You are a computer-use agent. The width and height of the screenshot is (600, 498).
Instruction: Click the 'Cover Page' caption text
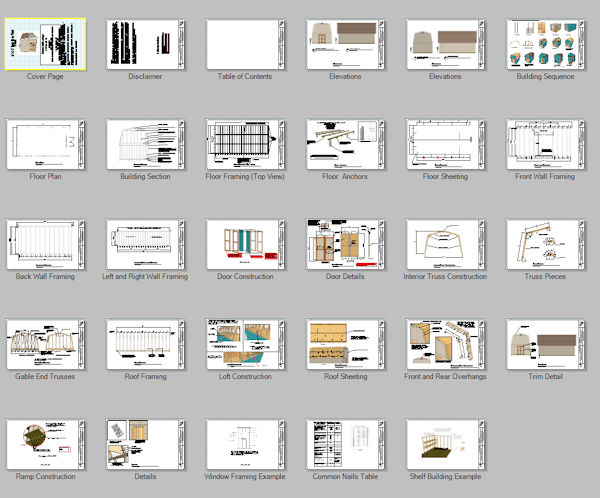(45, 76)
